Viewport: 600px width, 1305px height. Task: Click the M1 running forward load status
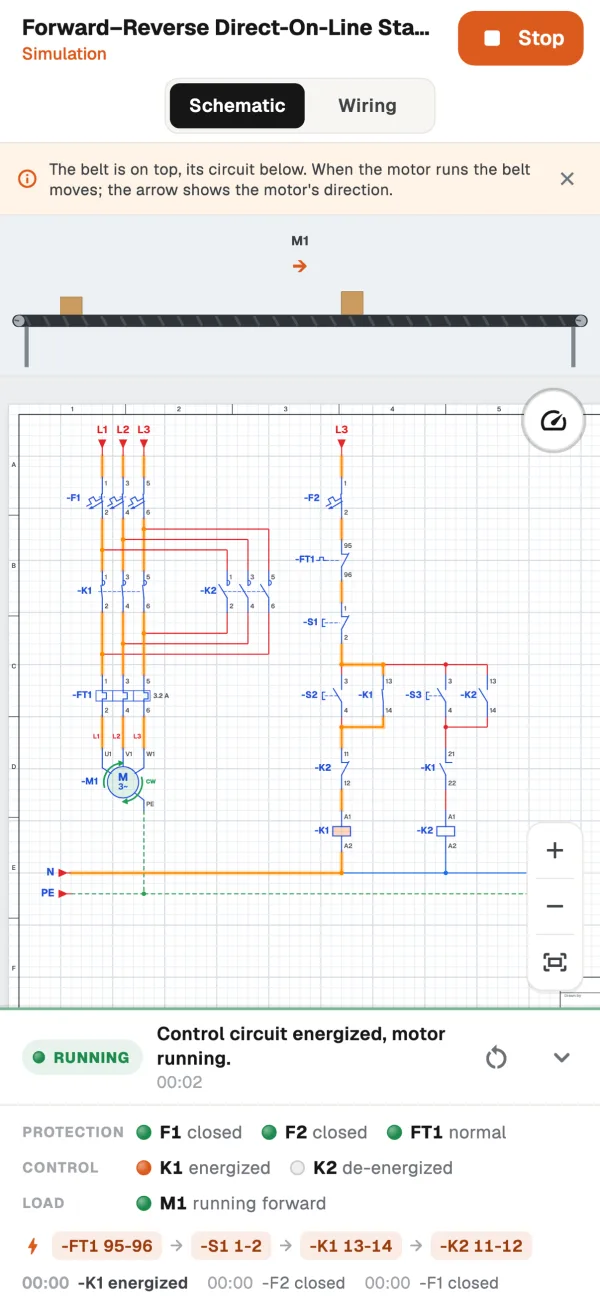click(231, 1203)
